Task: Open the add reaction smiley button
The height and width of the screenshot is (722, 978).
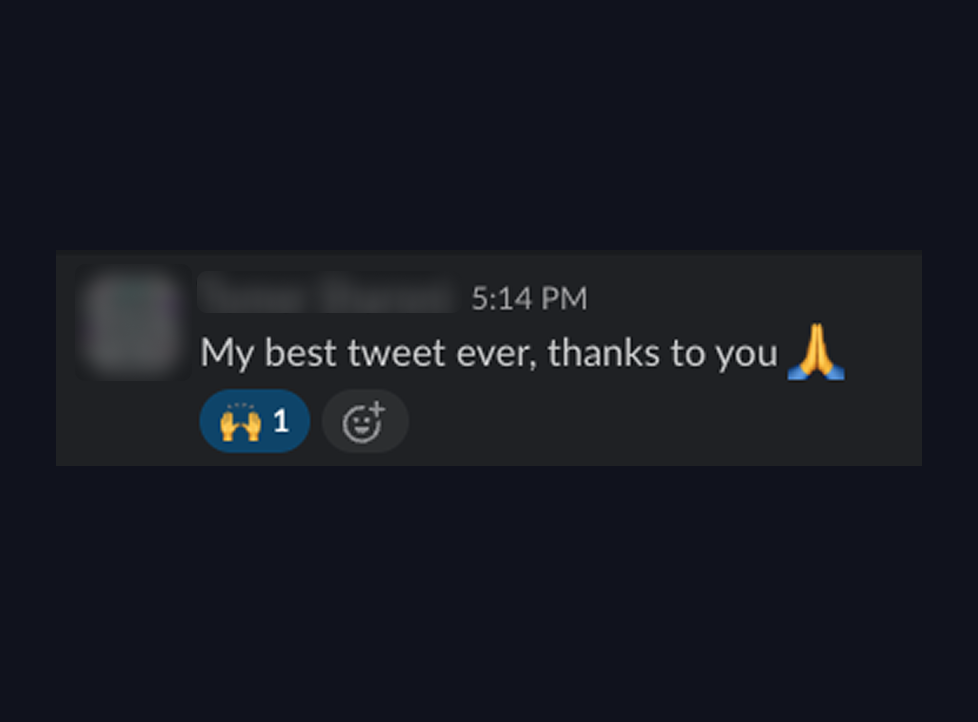Action: [365, 421]
